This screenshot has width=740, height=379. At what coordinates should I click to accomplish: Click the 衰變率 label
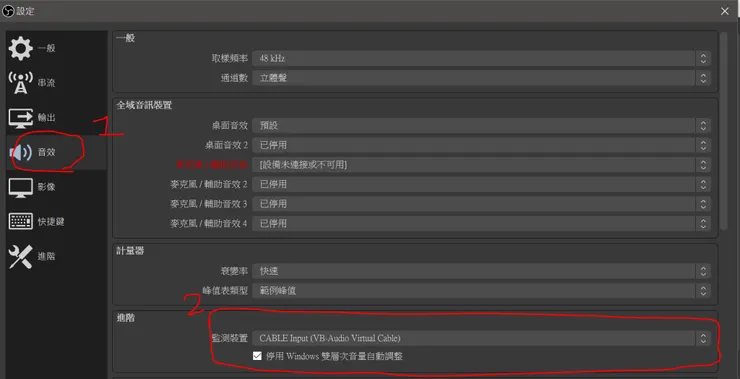(x=234, y=271)
